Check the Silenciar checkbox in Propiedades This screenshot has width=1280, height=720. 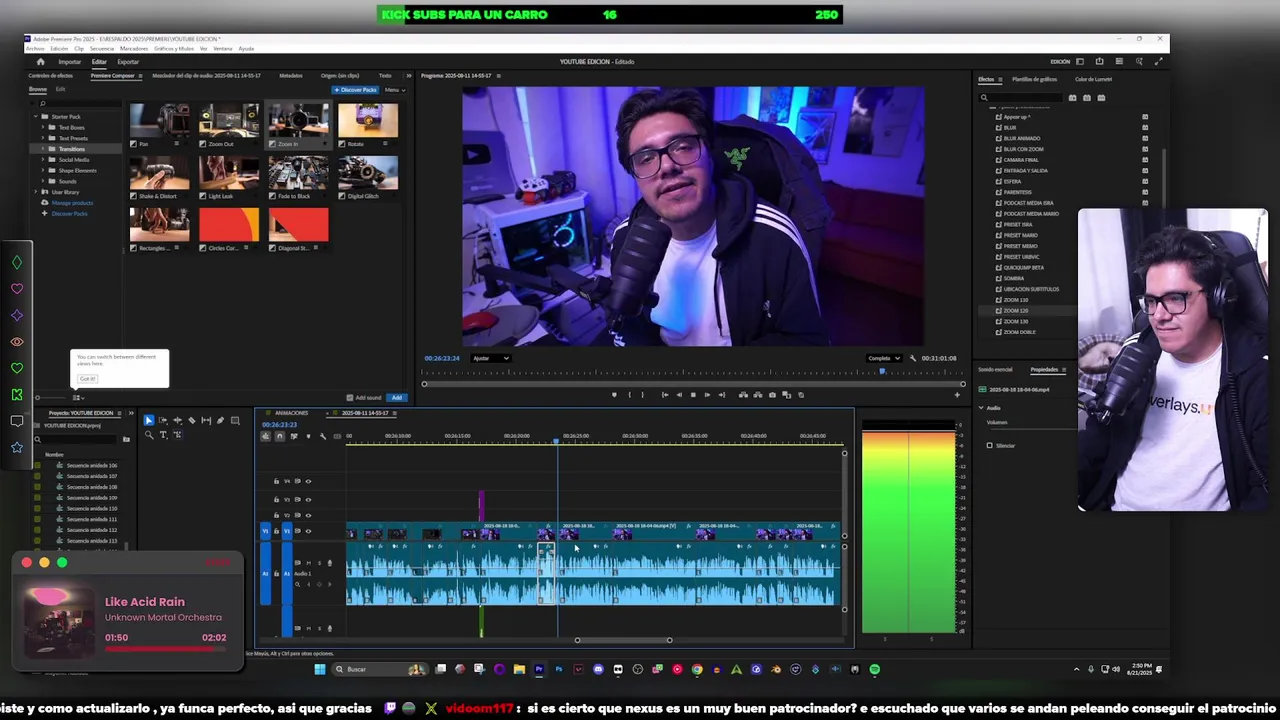pos(990,446)
